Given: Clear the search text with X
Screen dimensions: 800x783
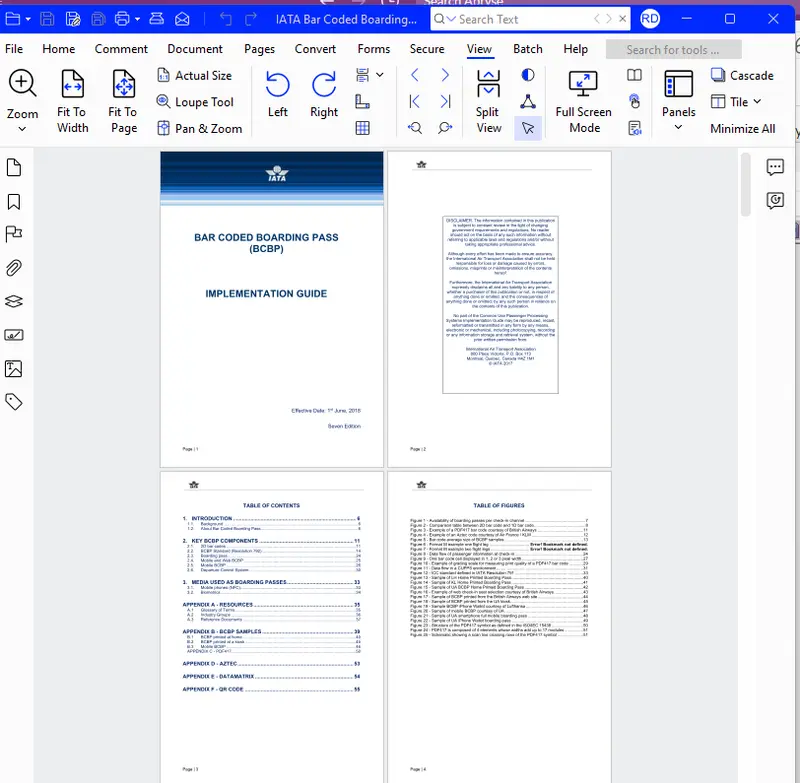Looking at the screenshot, I should click(622, 19).
